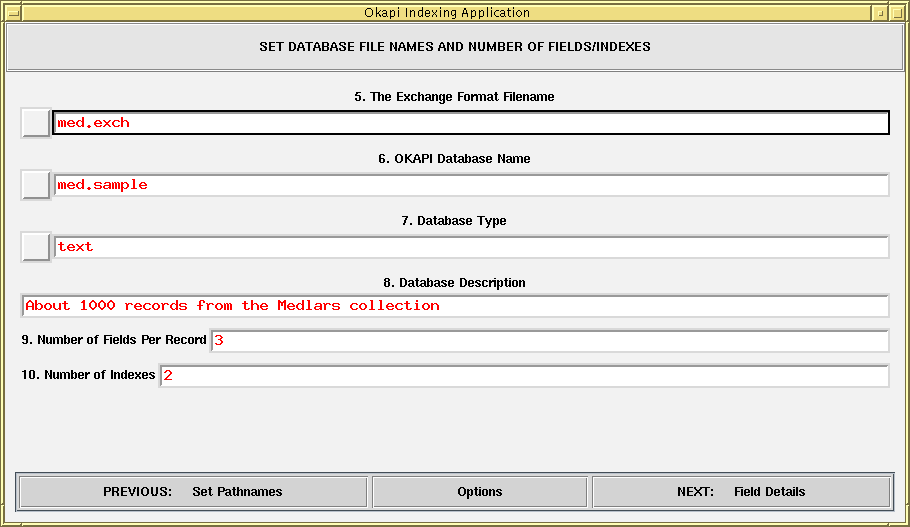Screen dimensions: 910x527
Task: Click the SET DATABASE FILE NAMES heading
Action: (x=455, y=46)
